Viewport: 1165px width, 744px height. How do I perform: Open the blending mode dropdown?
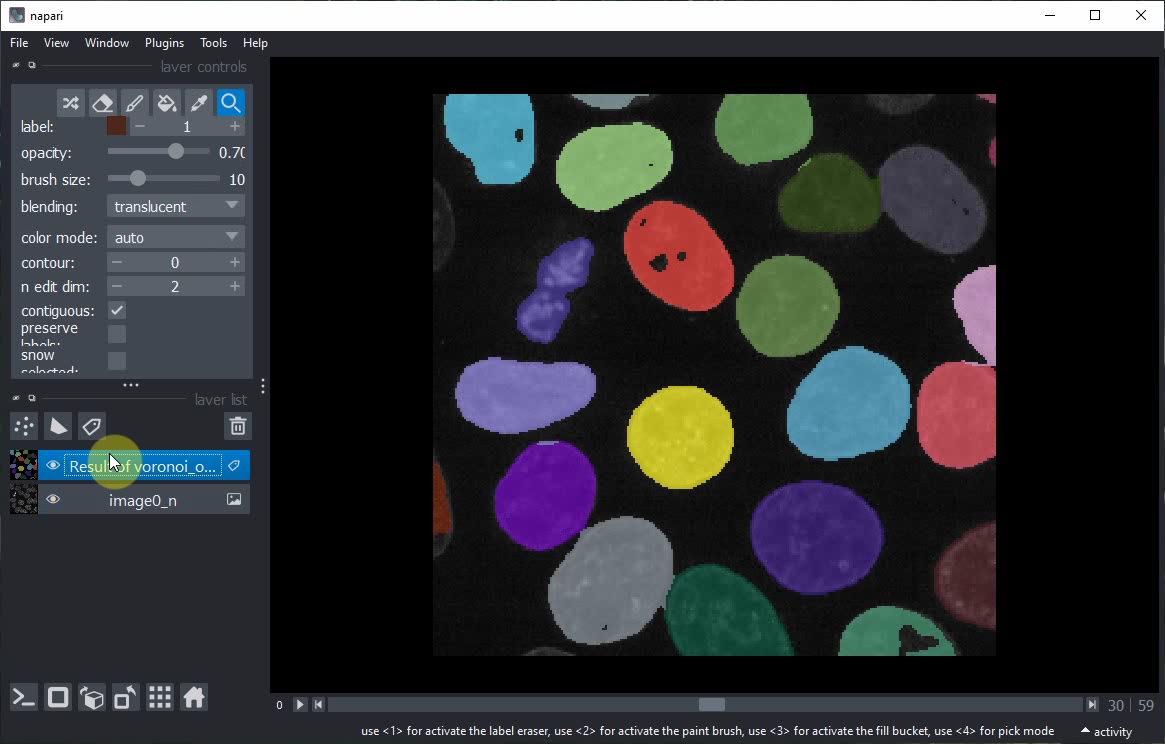[x=175, y=207]
